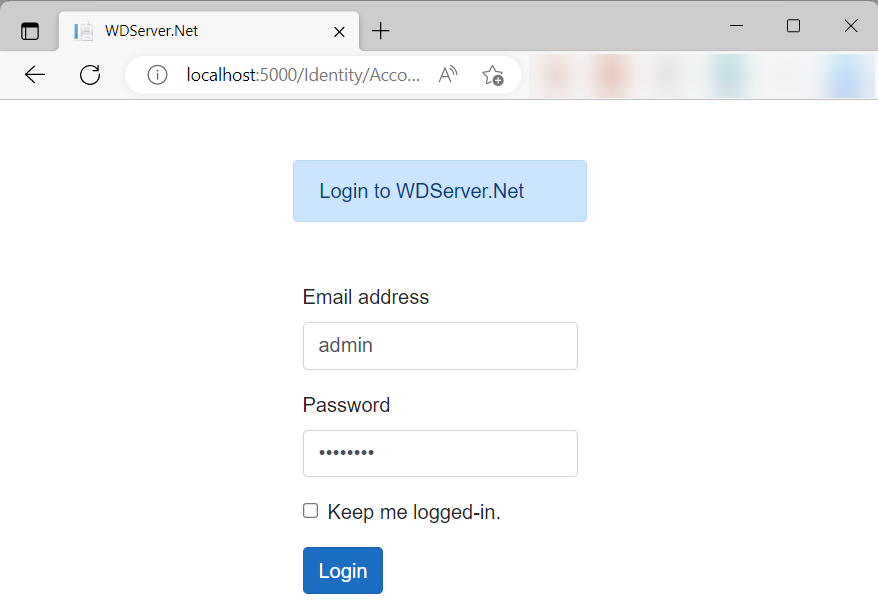Image resolution: width=878 pixels, height=615 pixels.
Task: Click the localhost:5000 address bar URL
Action: [303, 74]
